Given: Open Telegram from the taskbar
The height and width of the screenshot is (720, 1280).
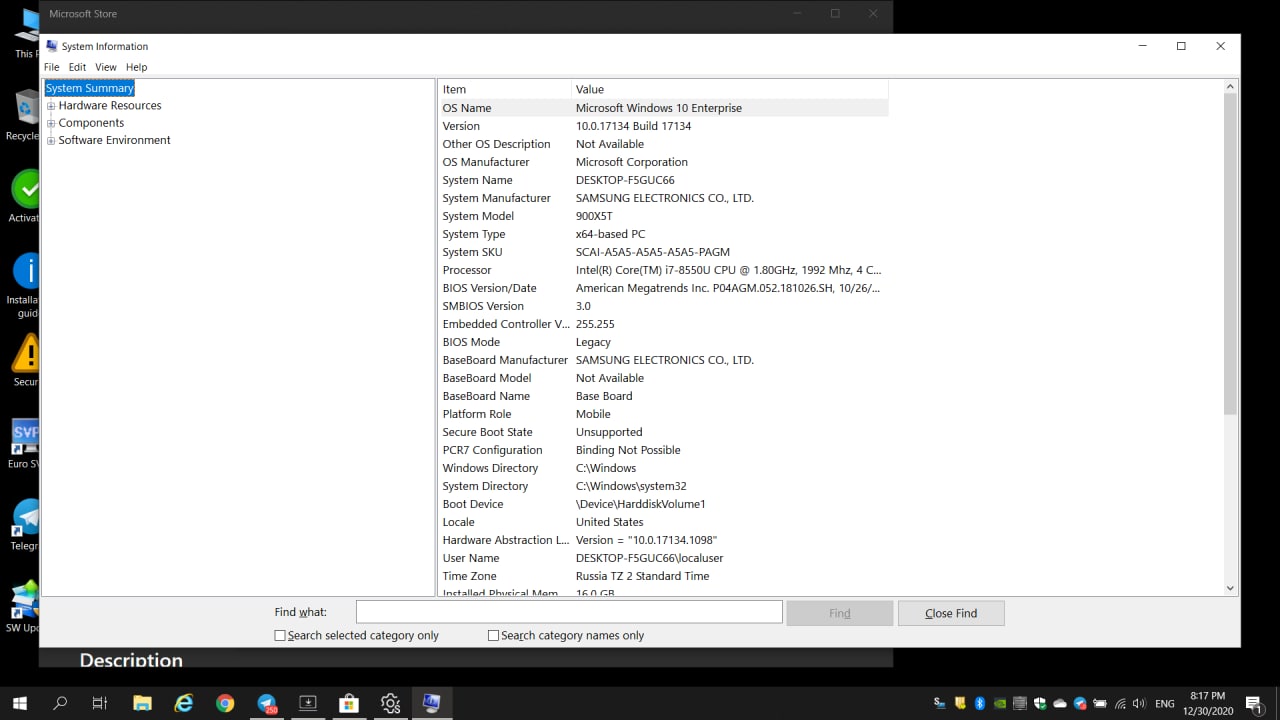Looking at the screenshot, I should click(267, 703).
